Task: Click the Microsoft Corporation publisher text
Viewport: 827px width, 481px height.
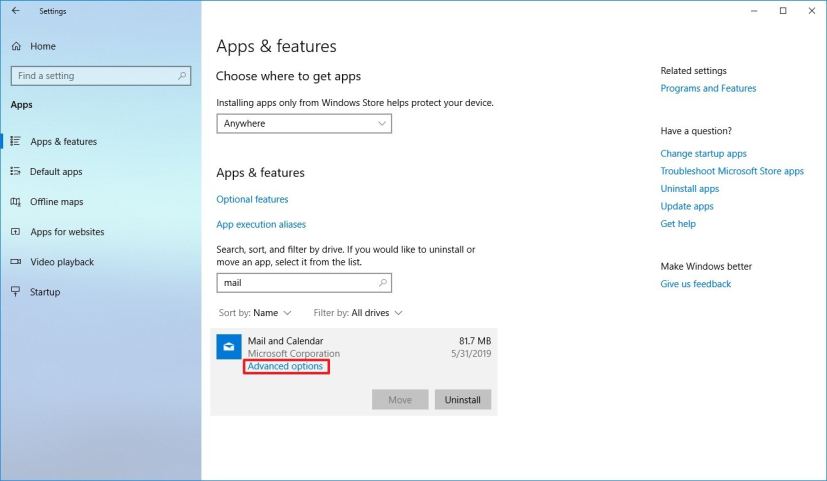Action: [294, 353]
